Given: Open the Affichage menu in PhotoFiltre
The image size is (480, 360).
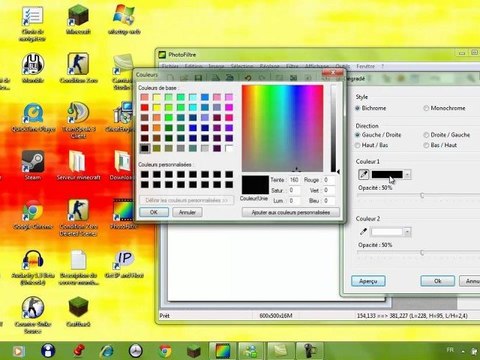Looking at the screenshot, I should [x=317, y=66].
